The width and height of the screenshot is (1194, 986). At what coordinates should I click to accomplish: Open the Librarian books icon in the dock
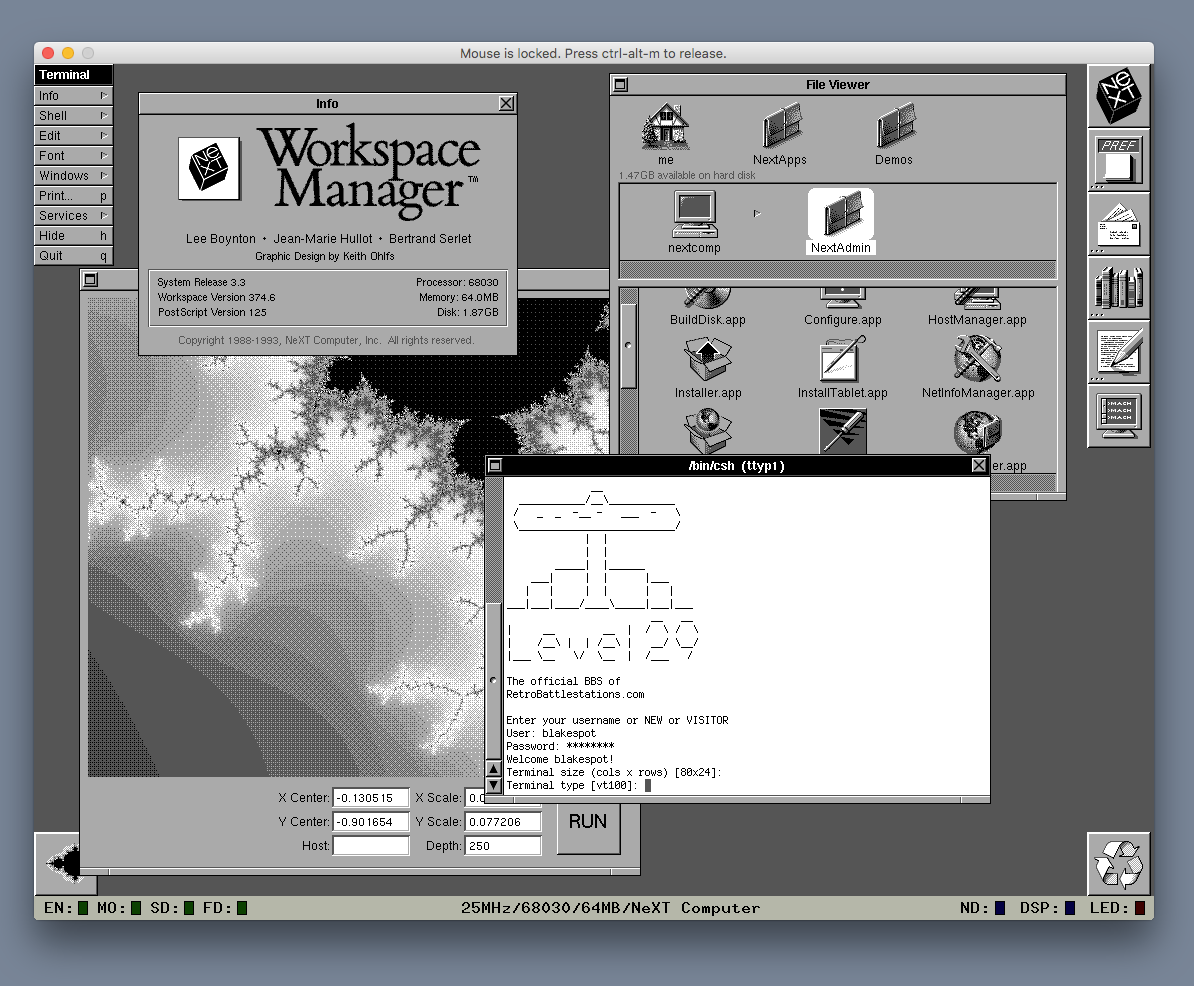[1119, 288]
